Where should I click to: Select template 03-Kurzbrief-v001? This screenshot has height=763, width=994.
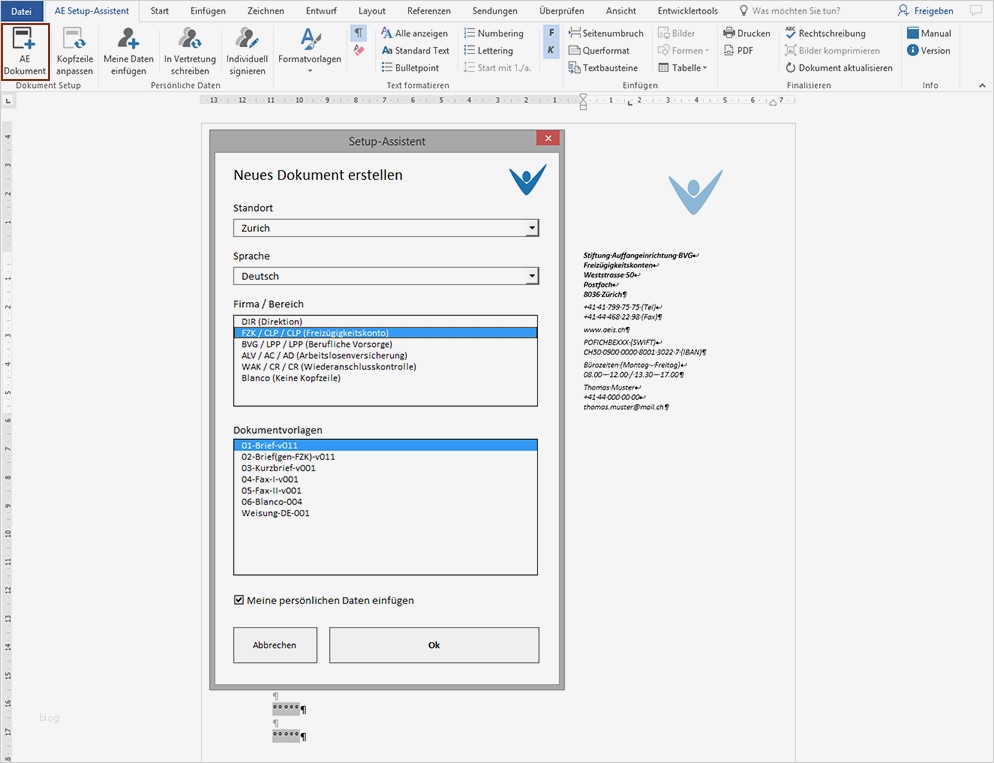tap(385, 468)
